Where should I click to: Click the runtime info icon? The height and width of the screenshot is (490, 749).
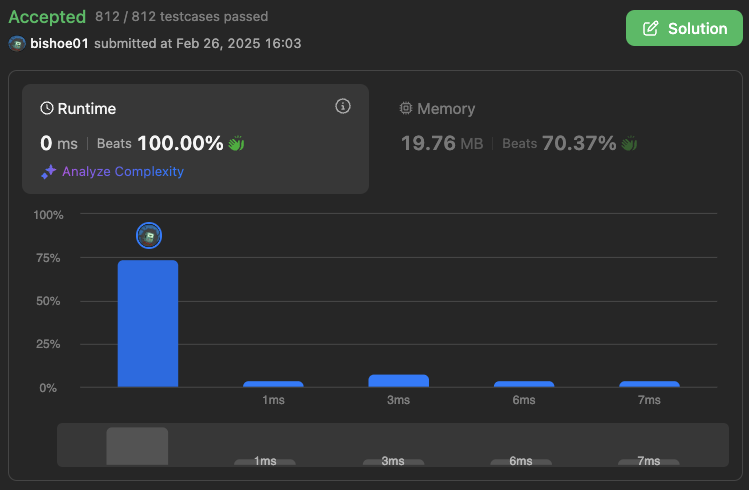[x=342, y=106]
